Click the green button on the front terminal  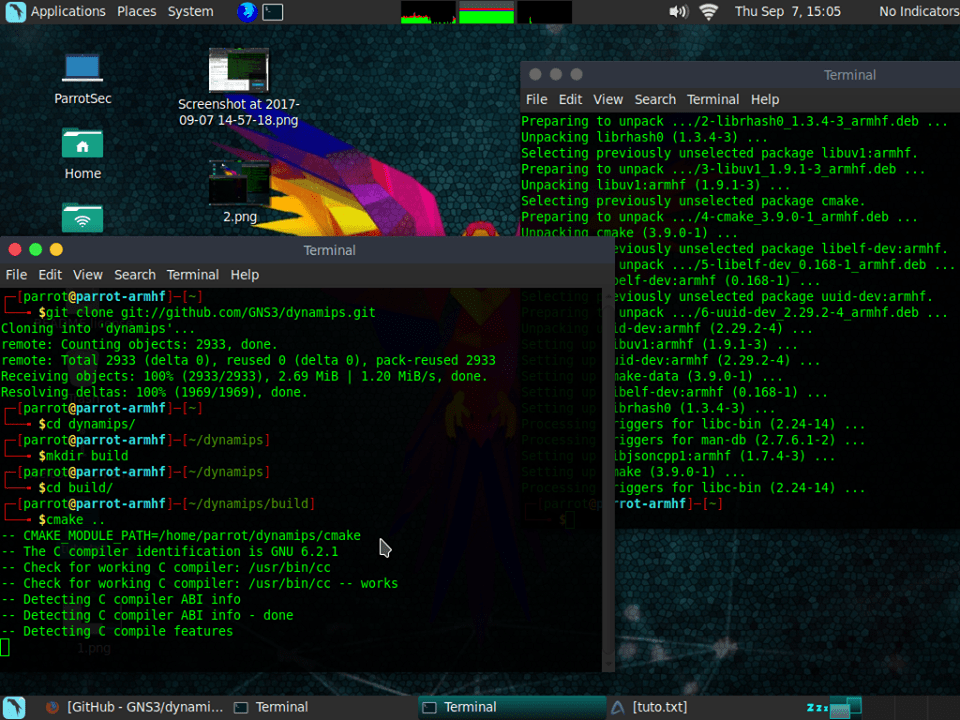tap(36, 249)
